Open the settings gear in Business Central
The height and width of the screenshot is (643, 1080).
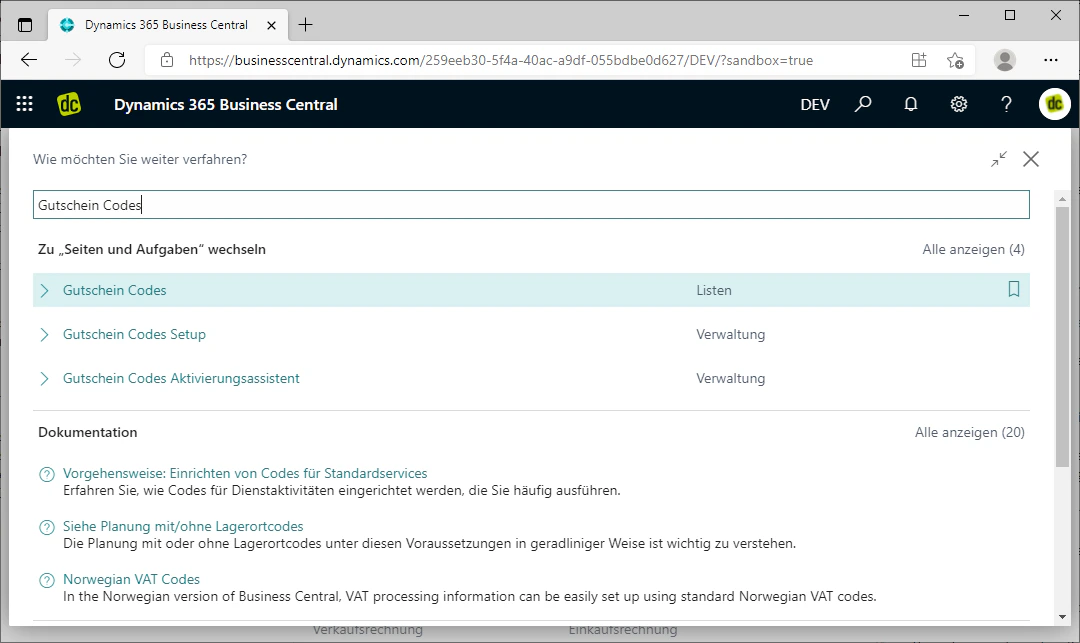[959, 104]
